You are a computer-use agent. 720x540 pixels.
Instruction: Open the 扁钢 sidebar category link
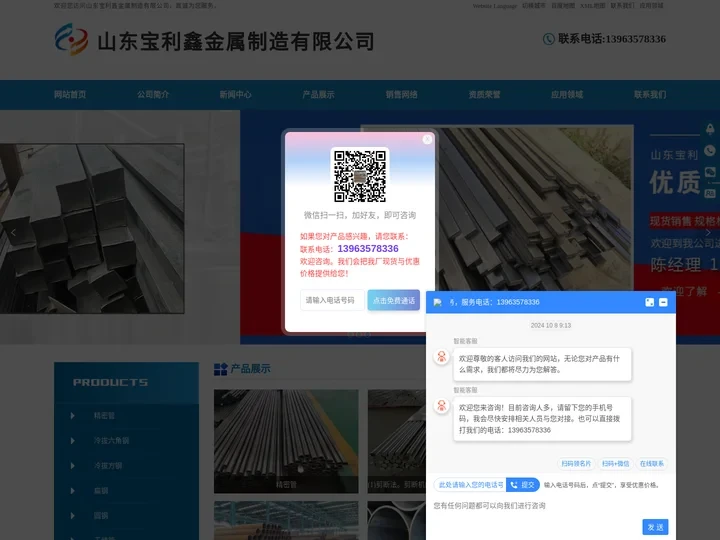coord(101,491)
